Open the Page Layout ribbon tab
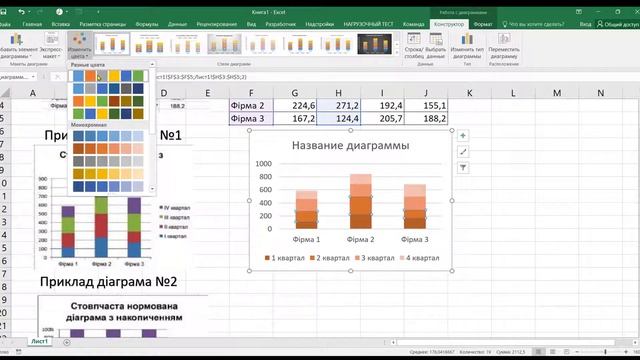The height and width of the screenshot is (360, 640). 102,24
